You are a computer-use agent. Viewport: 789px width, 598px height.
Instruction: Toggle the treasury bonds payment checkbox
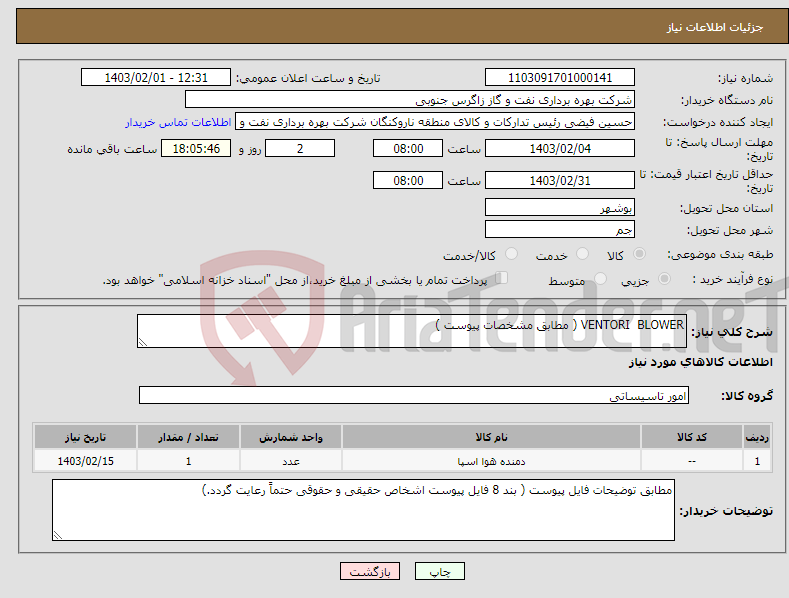501,278
